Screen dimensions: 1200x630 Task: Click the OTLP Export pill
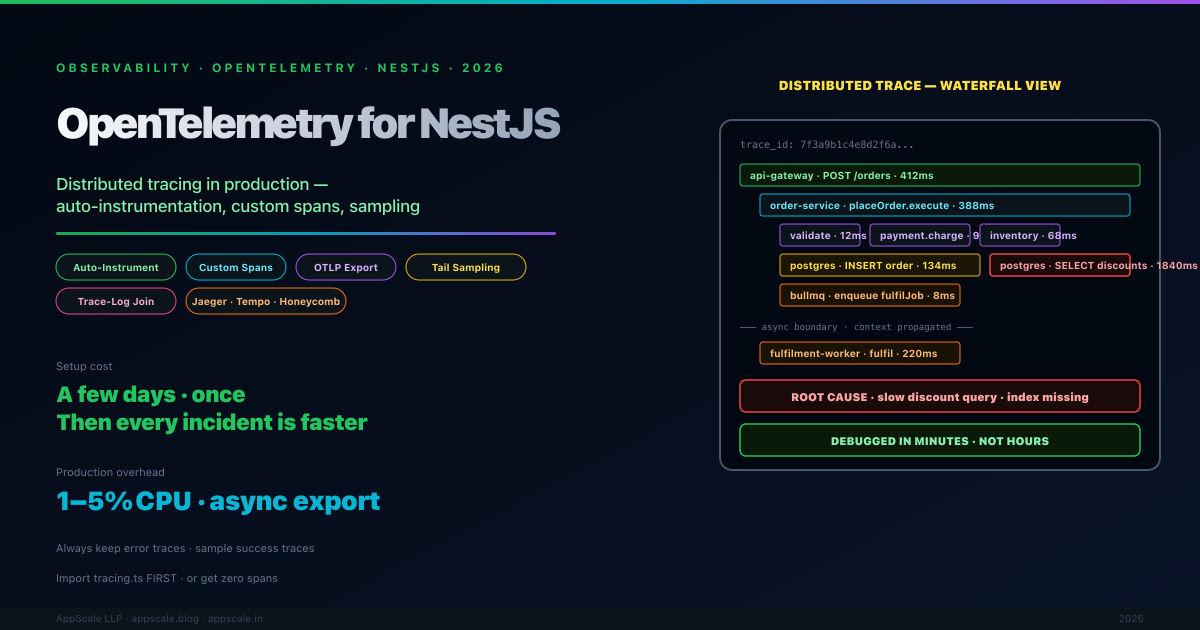pyautogui.click(x=346, y=267)
